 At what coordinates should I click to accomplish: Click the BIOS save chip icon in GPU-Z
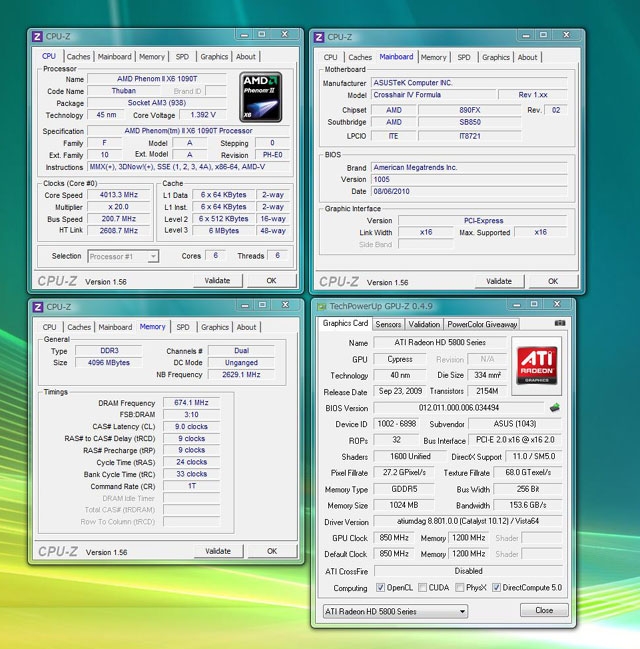(555, 407)
